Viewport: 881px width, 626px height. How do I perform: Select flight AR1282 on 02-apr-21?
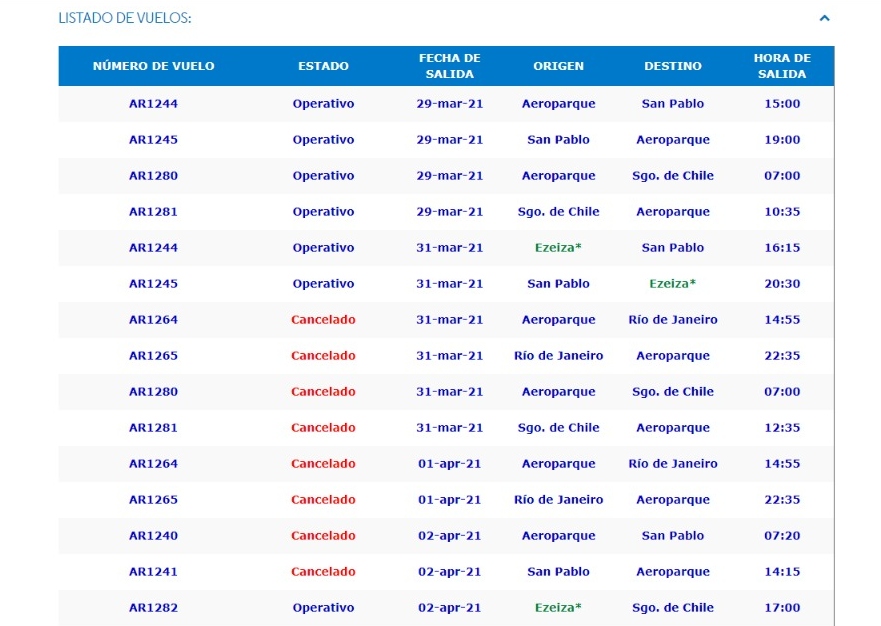pyautogui.click(x=153, y=607)
